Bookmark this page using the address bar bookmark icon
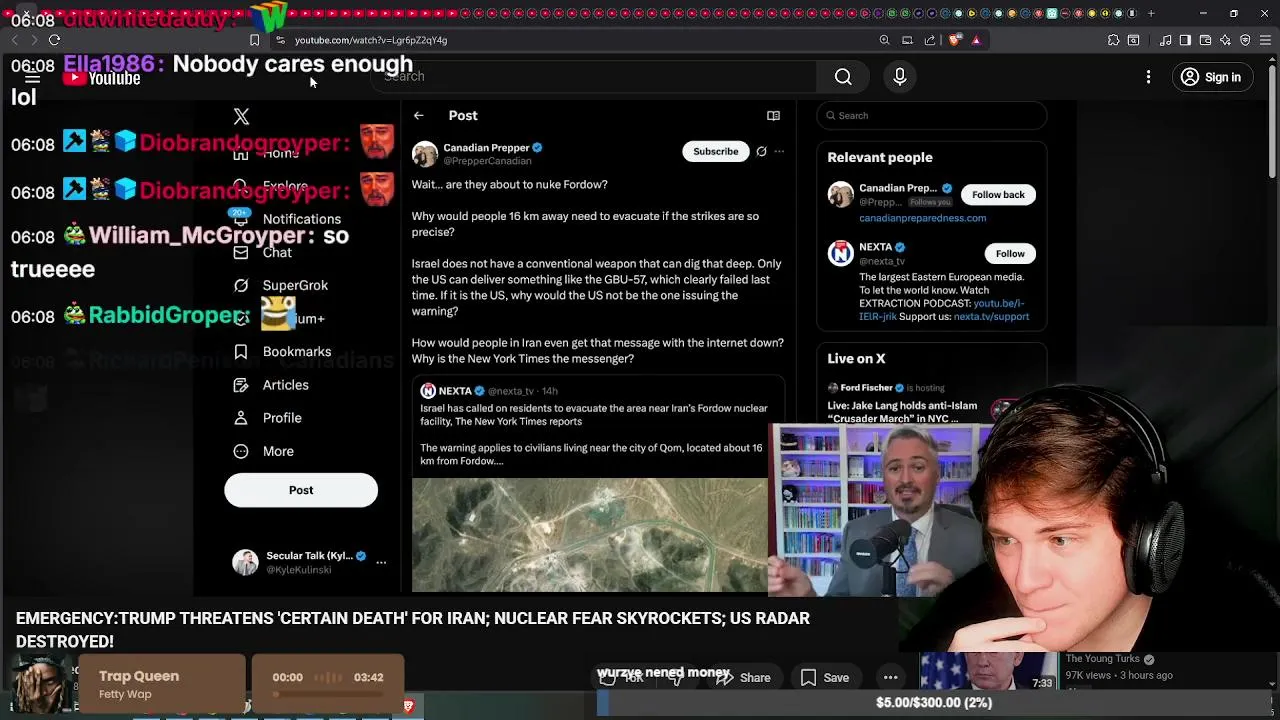The image size is (1280, 720). [x=254, y=40]
